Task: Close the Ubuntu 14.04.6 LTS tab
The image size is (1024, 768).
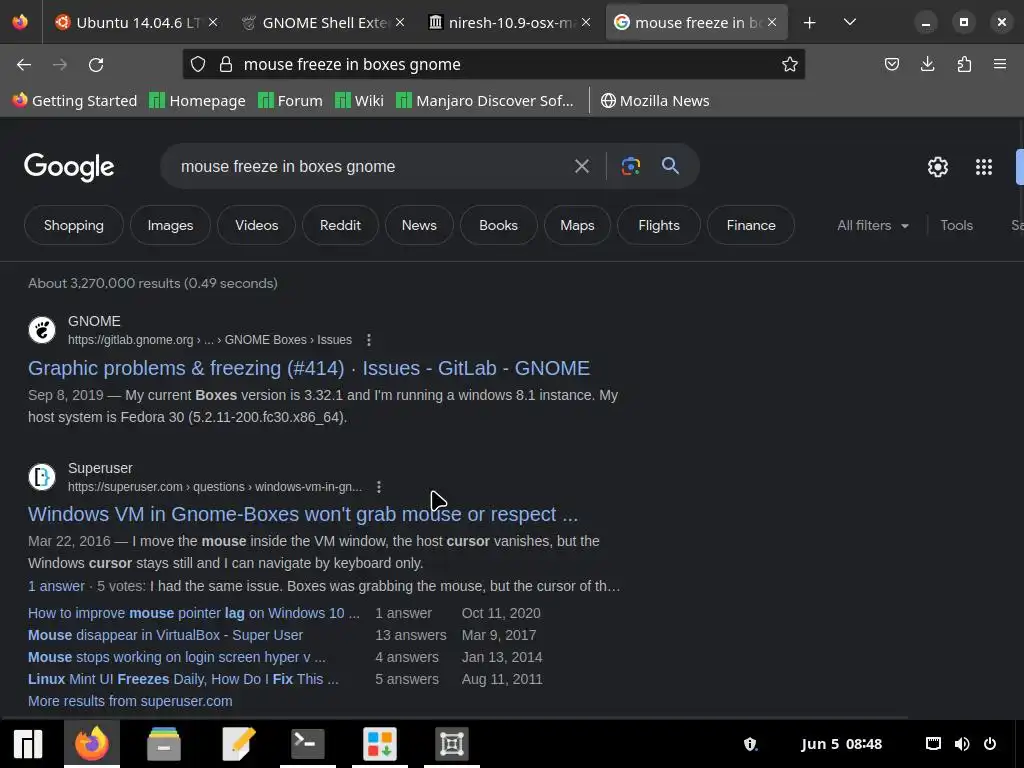Action: [213, 22]
